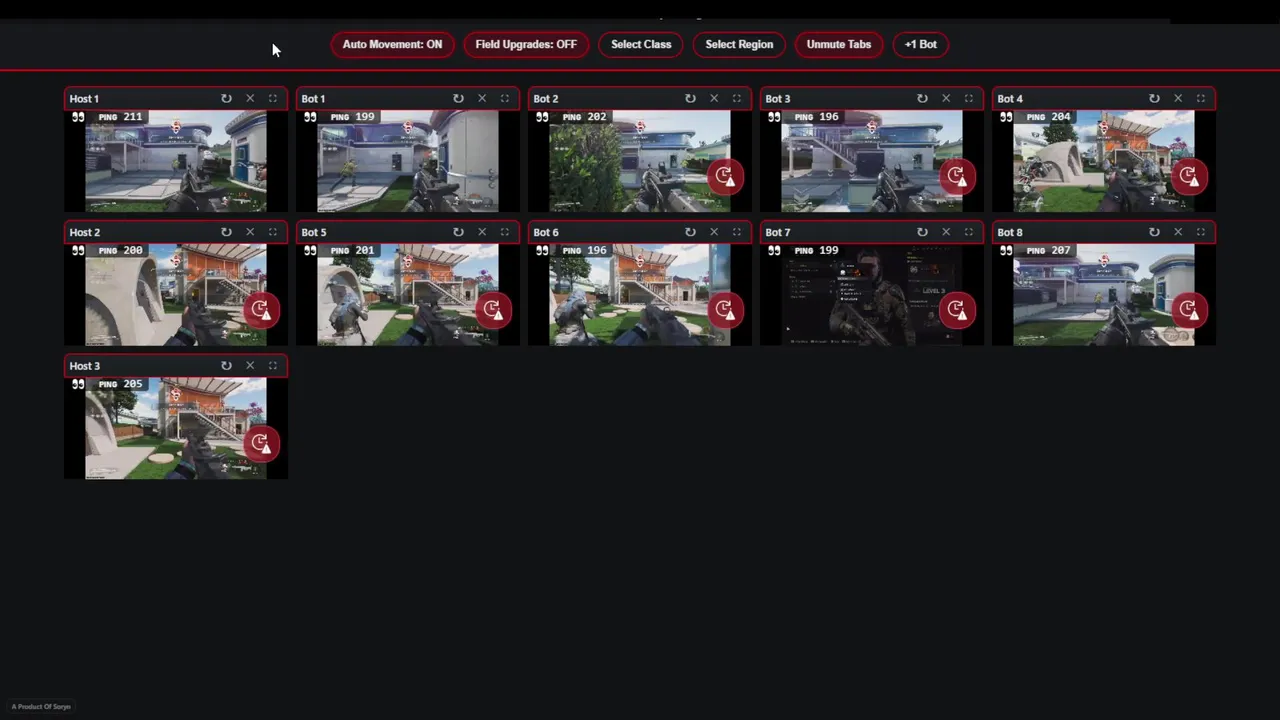This screenshot has height=720, width=1280.
Task: Select the Bot 7 menu screen preview
Action: [x=871, y=295]
